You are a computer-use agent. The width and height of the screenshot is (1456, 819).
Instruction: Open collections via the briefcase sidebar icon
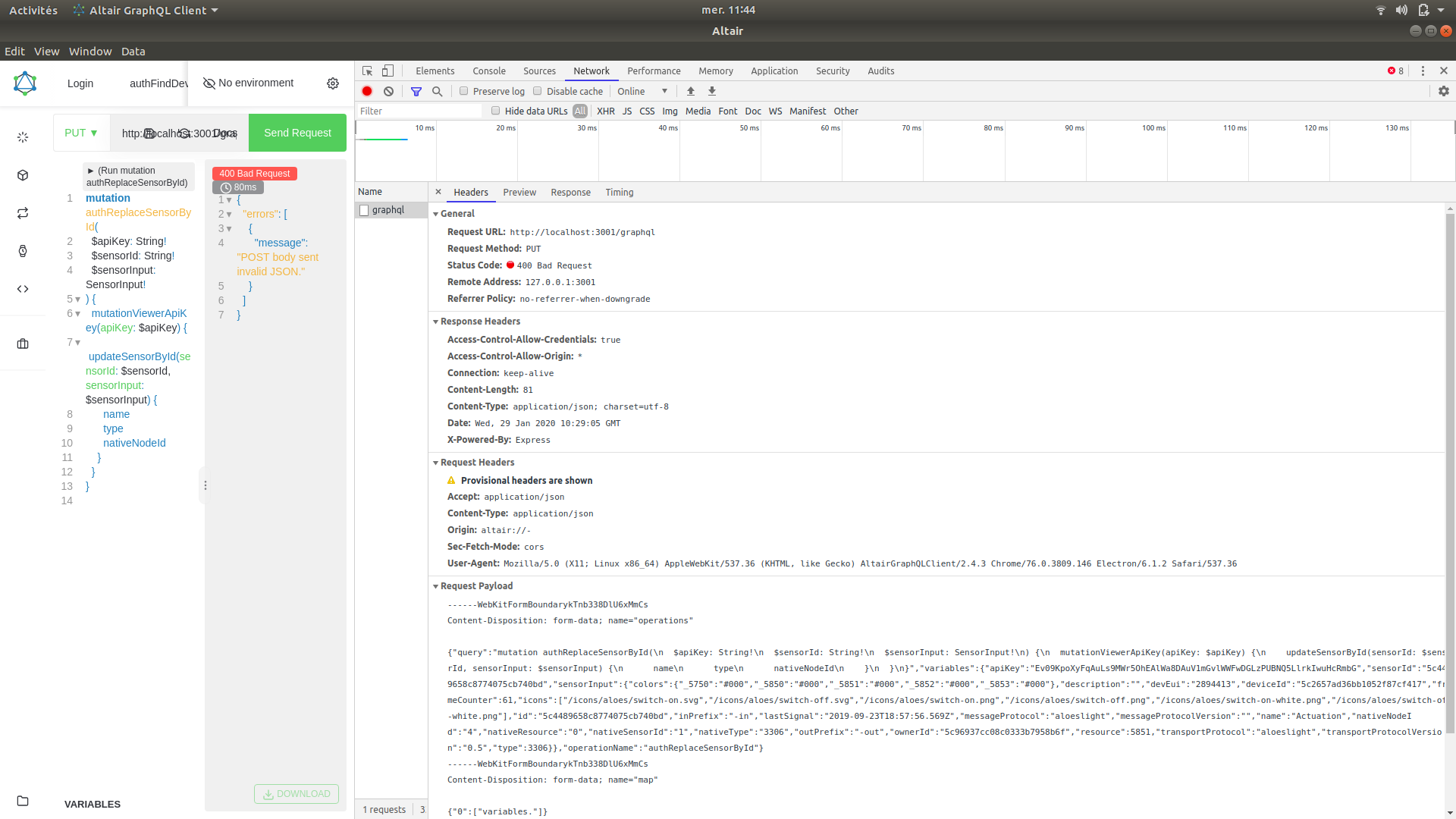[23, 344]
